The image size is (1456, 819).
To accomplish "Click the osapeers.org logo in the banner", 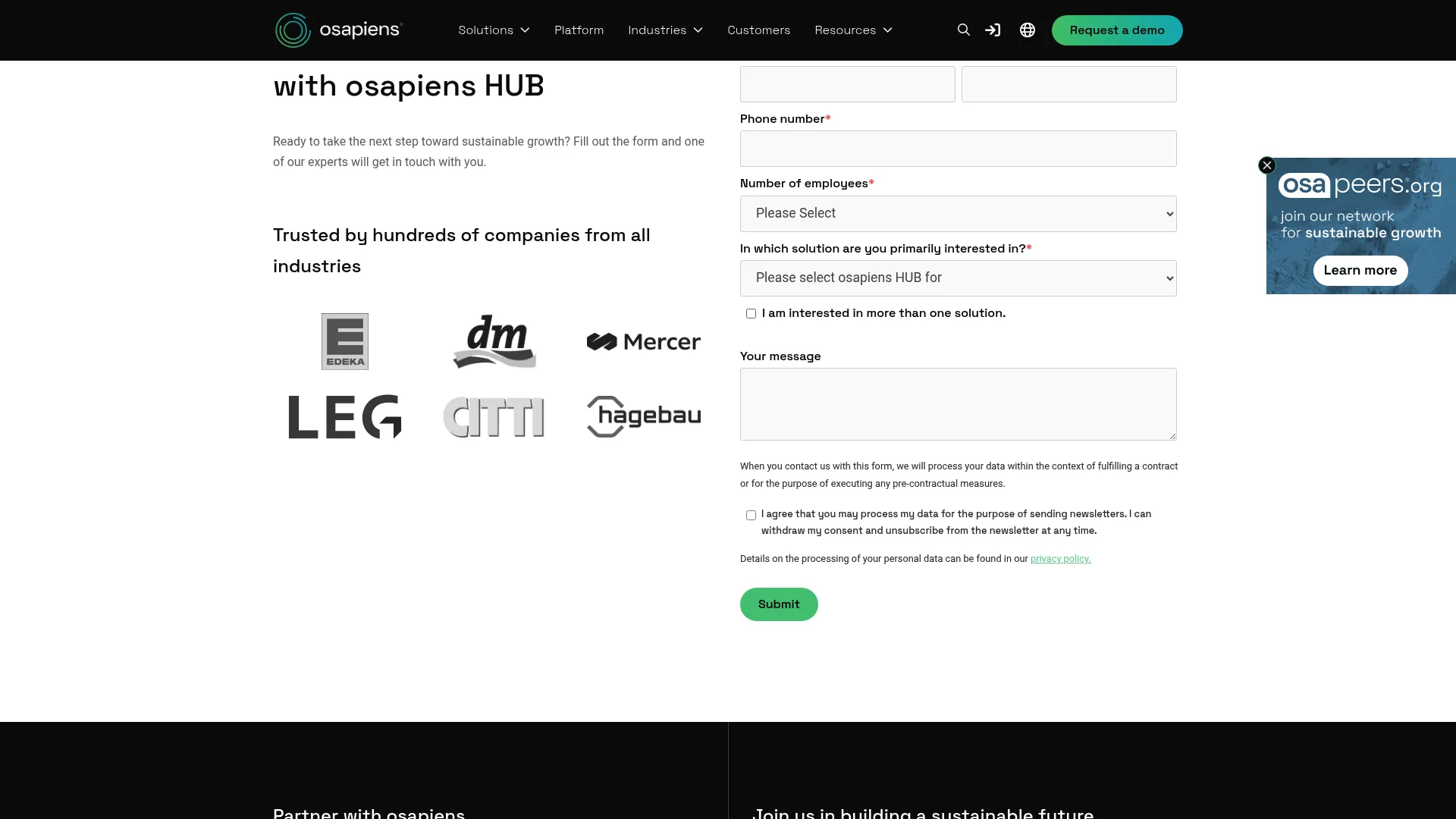I will pyautogui.click(x=1360, y=185).
